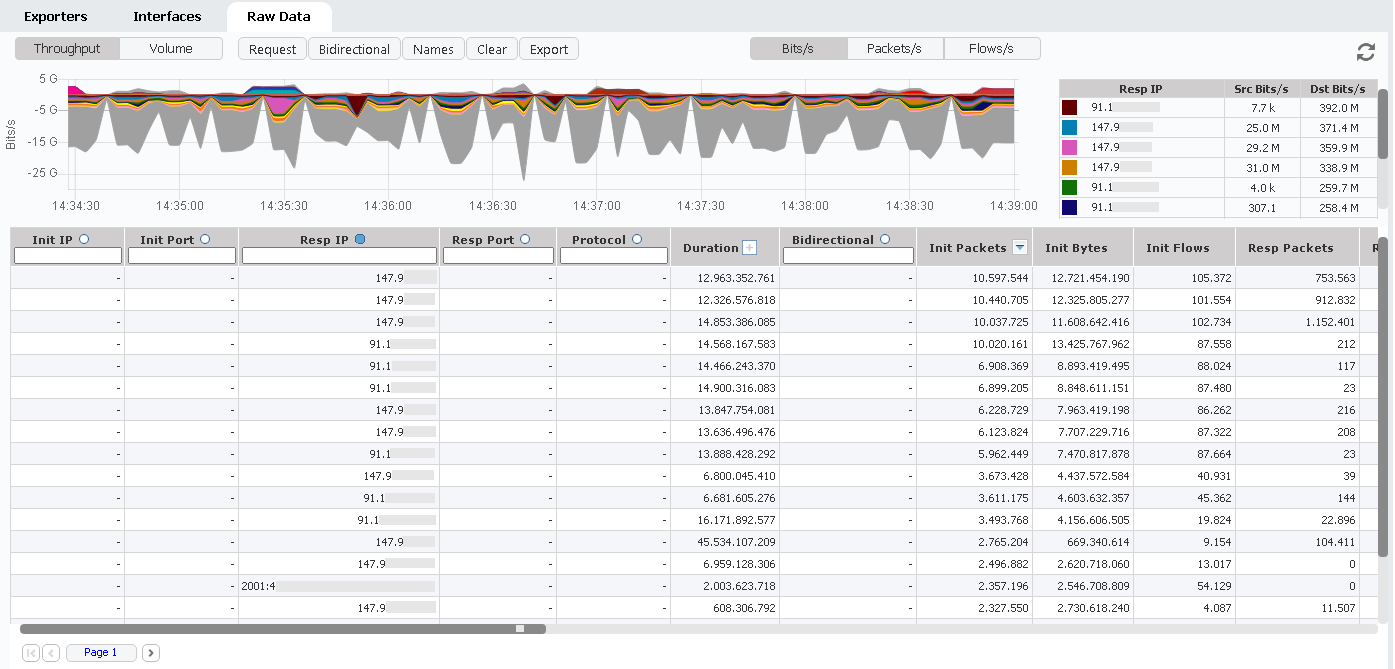Image resolution: width=1395 pixels, height=669 pixels.
Task: Open the Init Packets sort dropdown arrow
Action: [1020, 248]
